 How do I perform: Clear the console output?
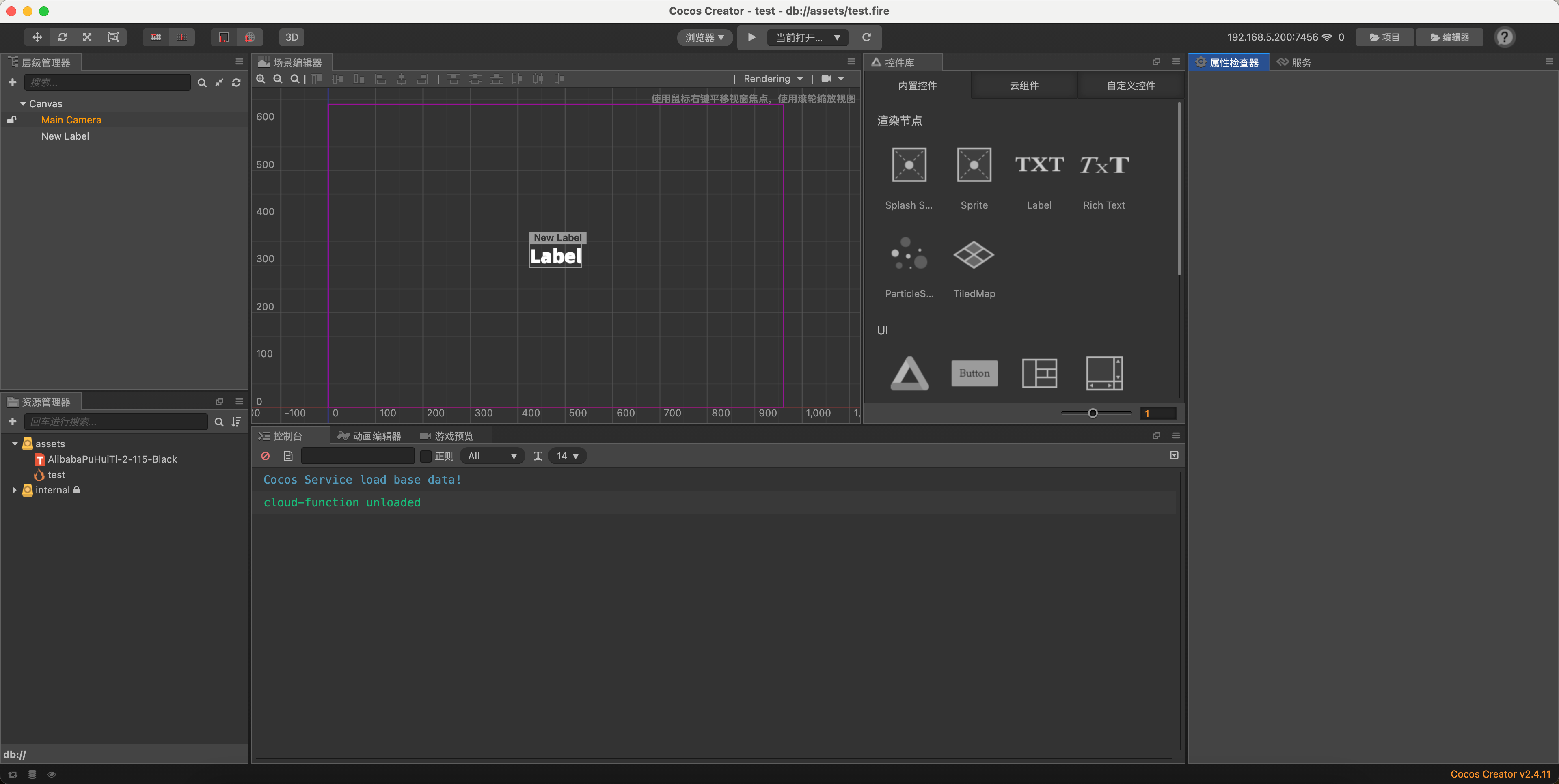tap(265, 456)
